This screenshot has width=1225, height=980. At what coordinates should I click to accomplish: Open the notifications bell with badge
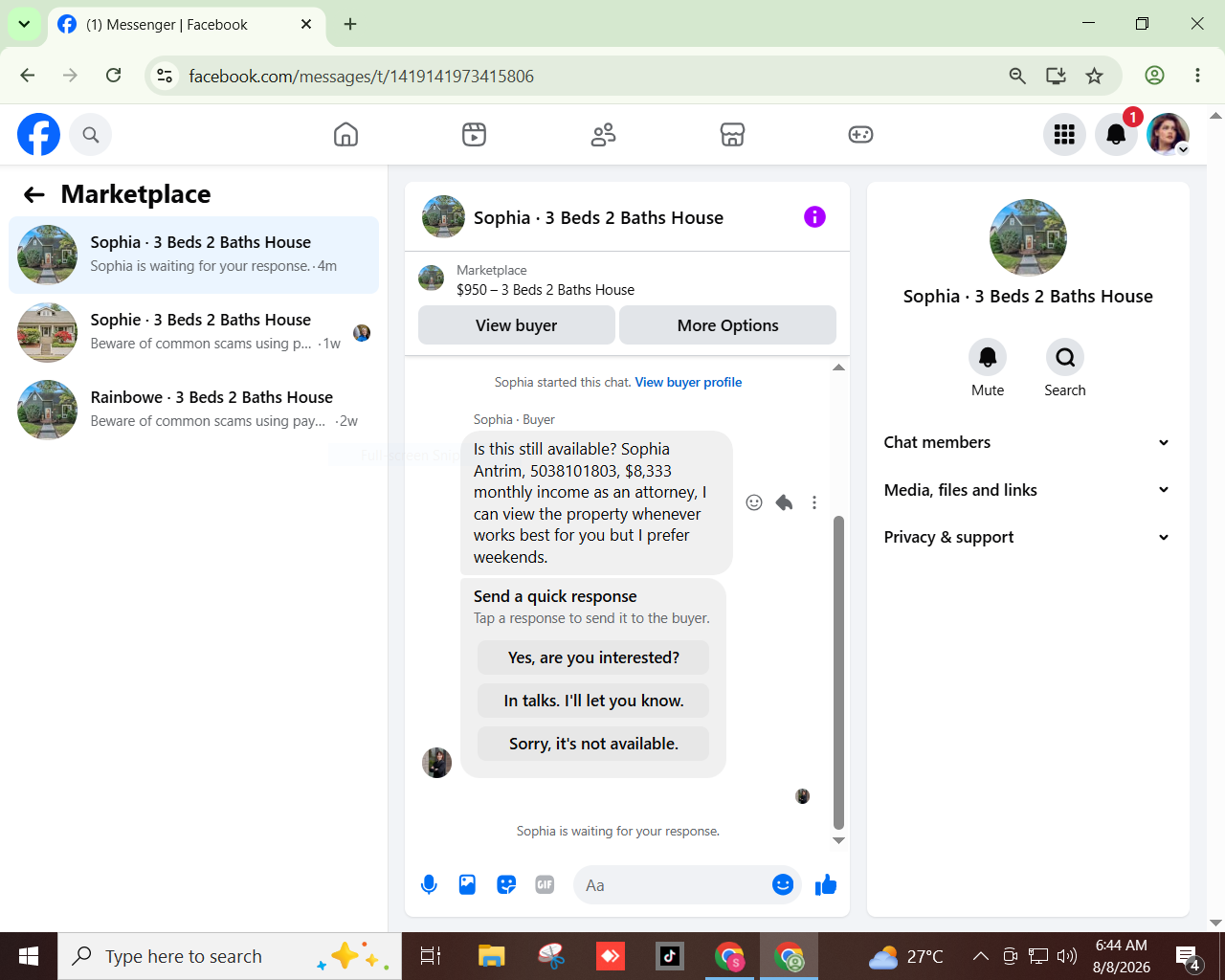coord(1116,135)
